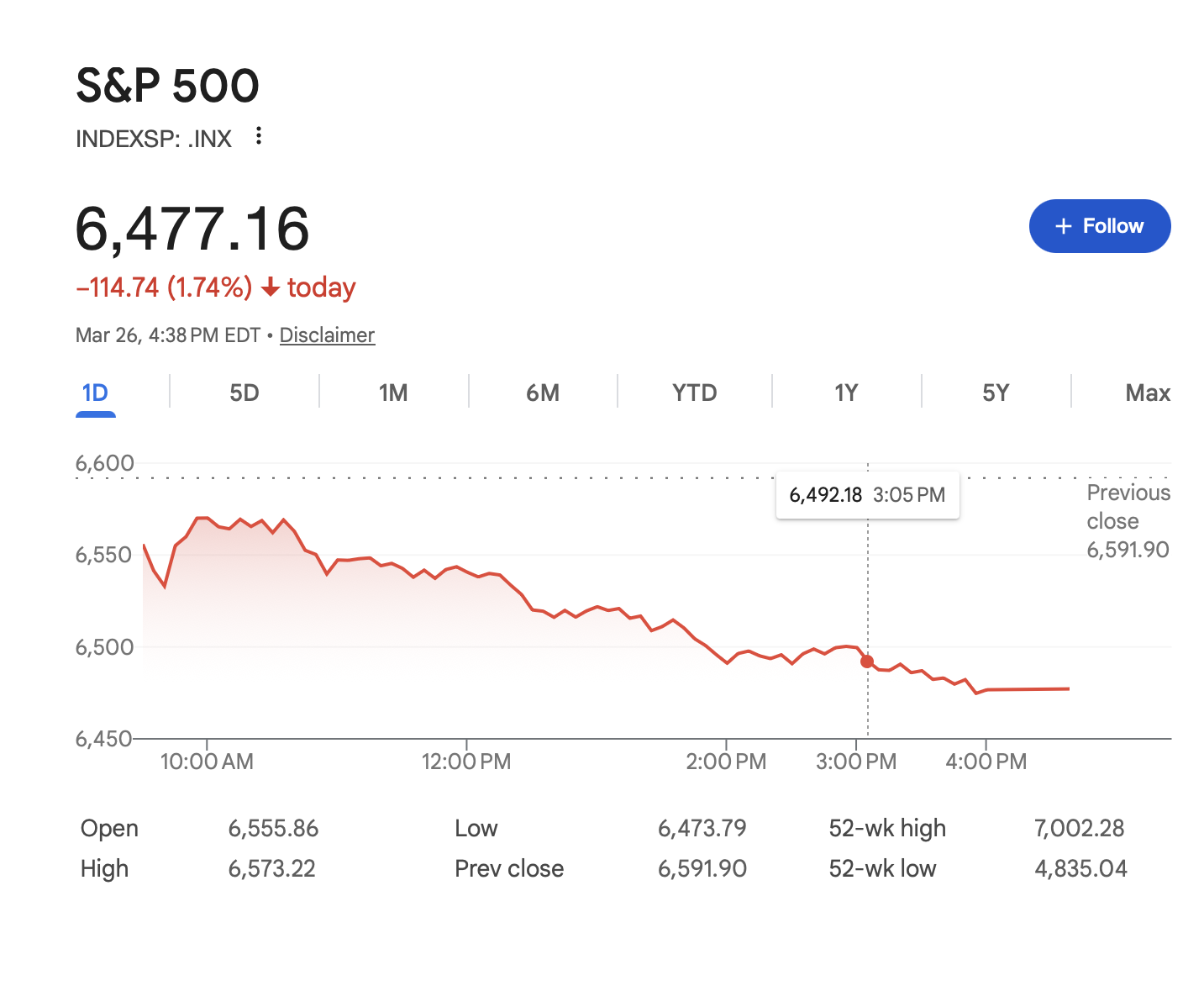Select the red data point marker on the chart
The image size is (1204, 991).
tap(867, 662)
